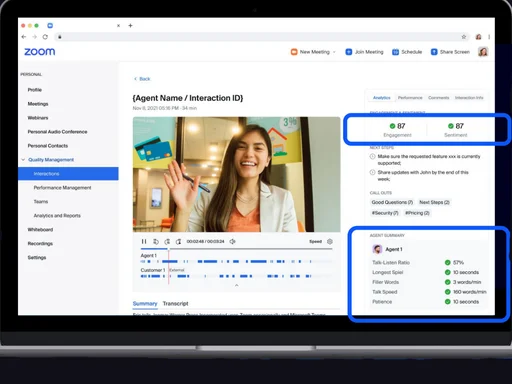Select the Performance tab
512x384 pixels.
(410, 98)
